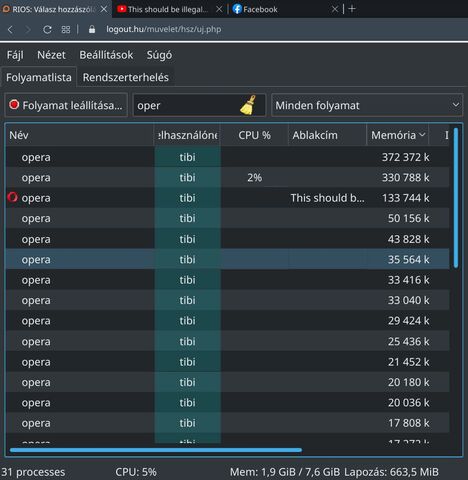Select the opera process using 330 788 k
Image resolution: width=468 pixels, height=480 pixels.
(x=227, y=177)
